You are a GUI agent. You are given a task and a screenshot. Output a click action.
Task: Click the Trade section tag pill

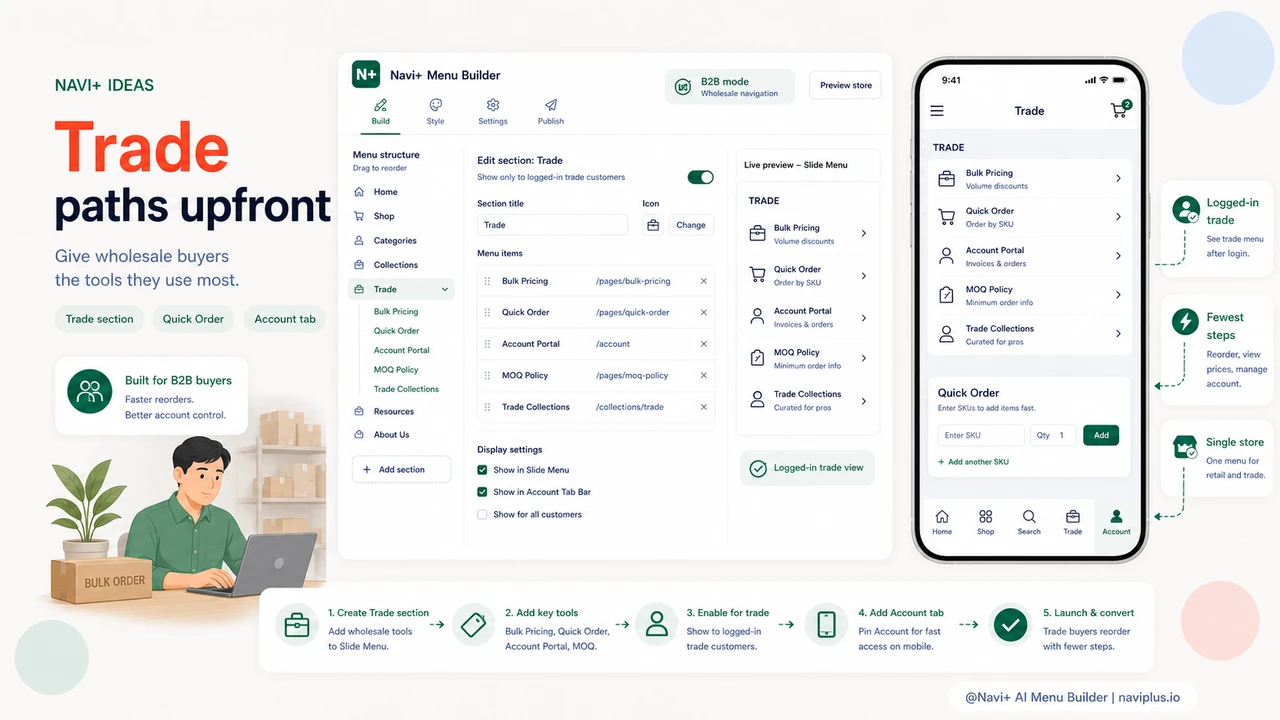click(x=99, y=319)
